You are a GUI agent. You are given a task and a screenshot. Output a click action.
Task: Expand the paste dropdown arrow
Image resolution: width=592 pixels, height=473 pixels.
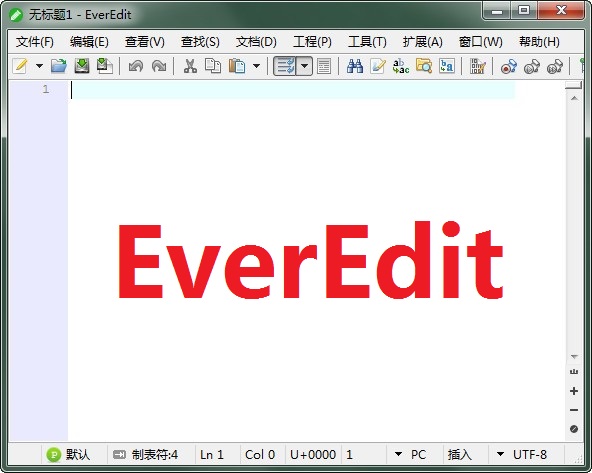pyautogui.click(x=256, y=66)
